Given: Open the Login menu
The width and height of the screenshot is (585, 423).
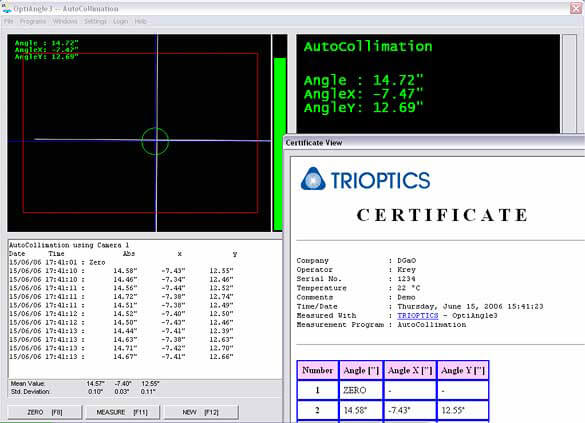Looking at the screenshot, I should click(x=120, y=21).
